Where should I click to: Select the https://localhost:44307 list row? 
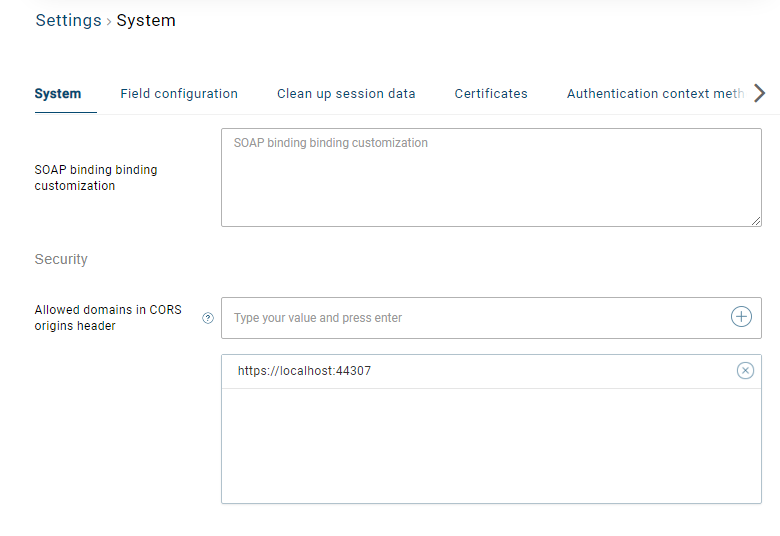point(491,371)
